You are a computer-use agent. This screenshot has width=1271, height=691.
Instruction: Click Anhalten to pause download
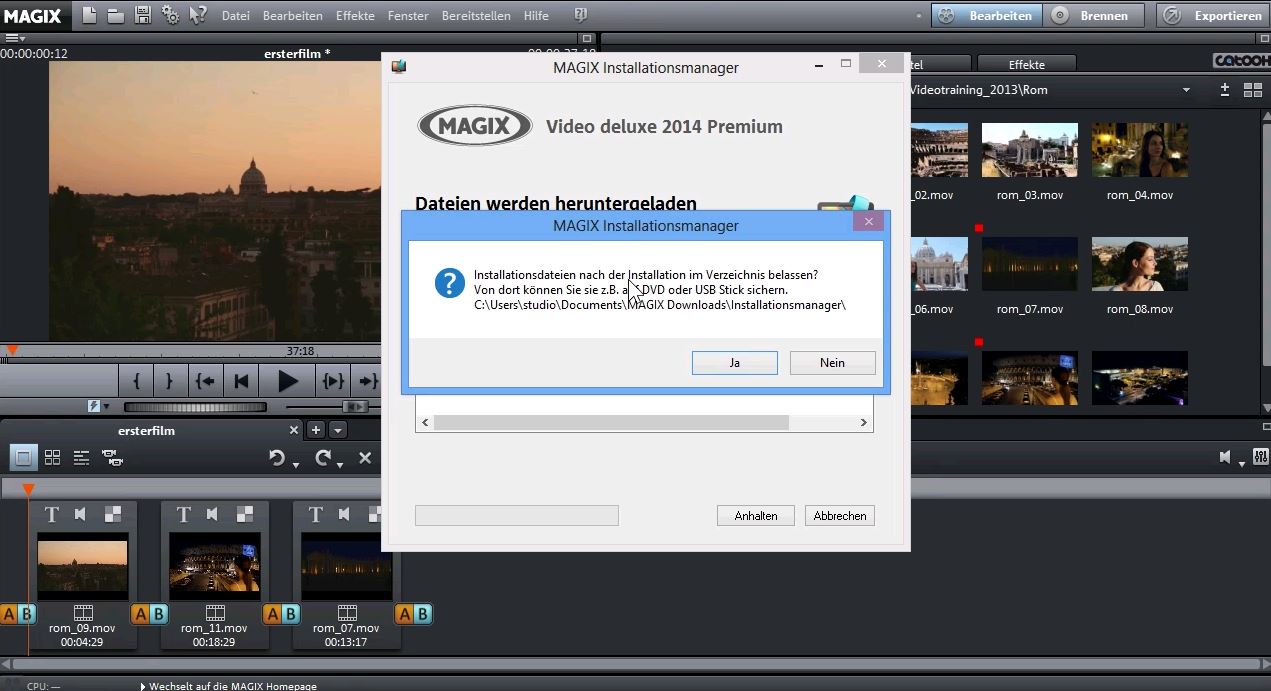(756, 516)
